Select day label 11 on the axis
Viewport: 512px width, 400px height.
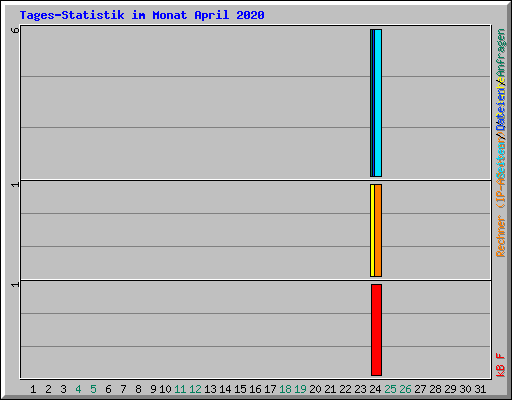coord(180,389)
